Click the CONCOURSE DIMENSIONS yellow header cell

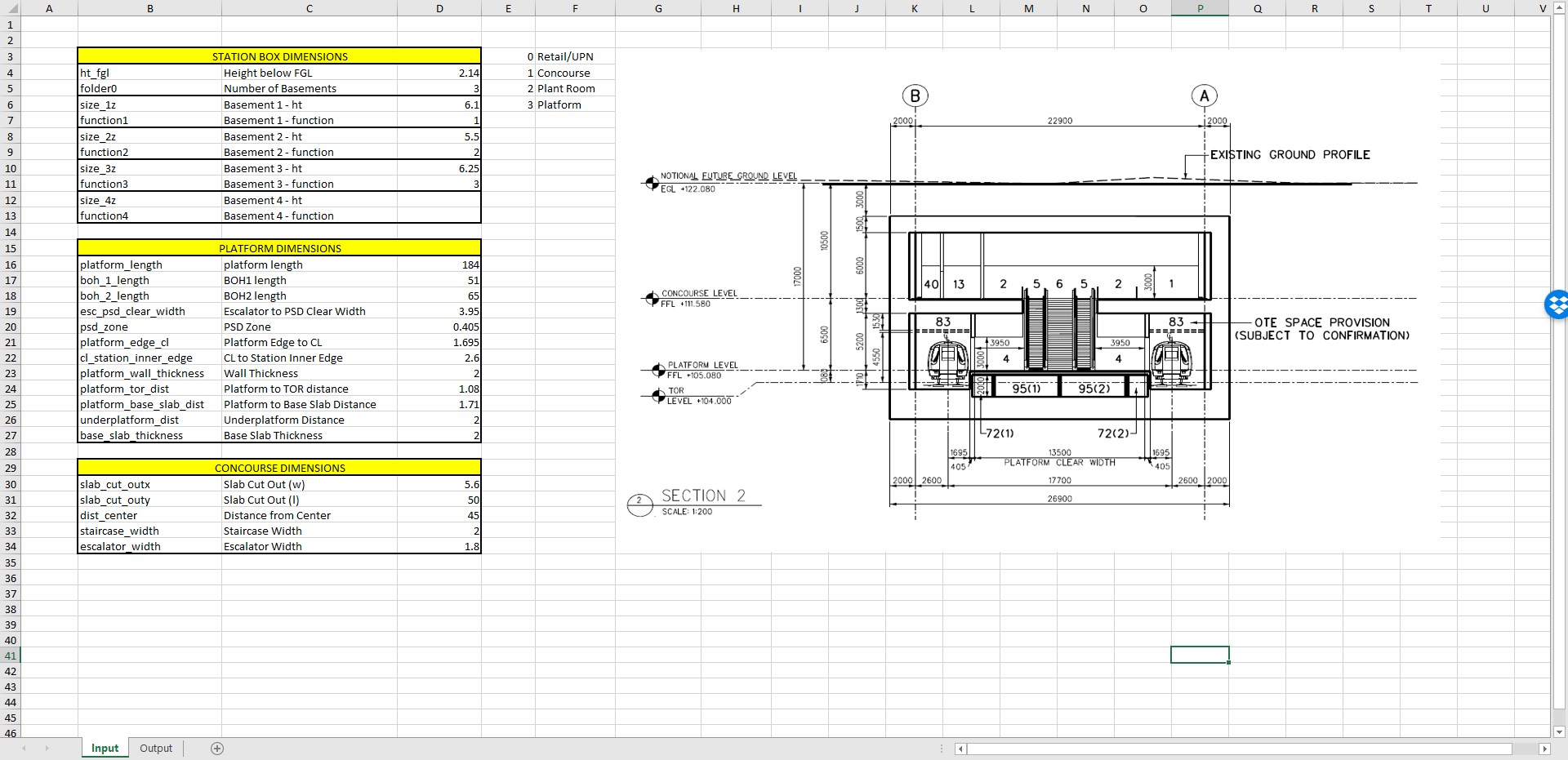coord(278,468)
